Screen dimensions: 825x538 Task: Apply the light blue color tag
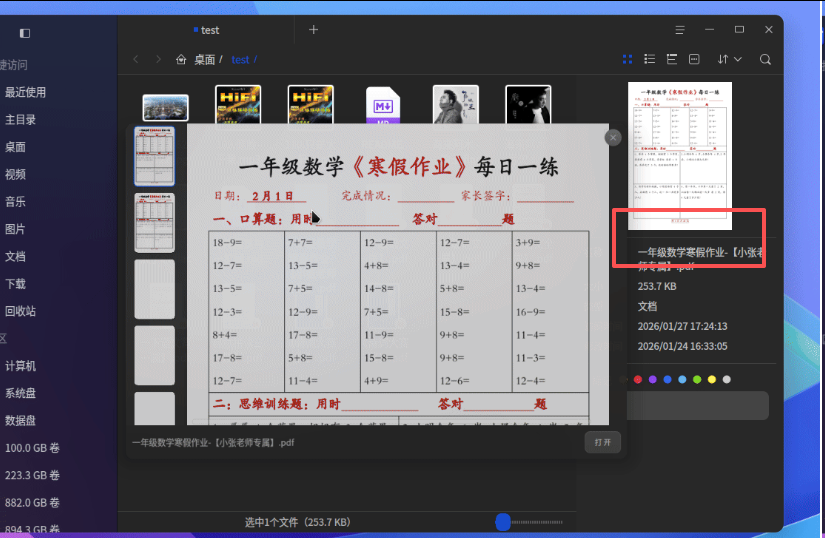tap(682, 379)
